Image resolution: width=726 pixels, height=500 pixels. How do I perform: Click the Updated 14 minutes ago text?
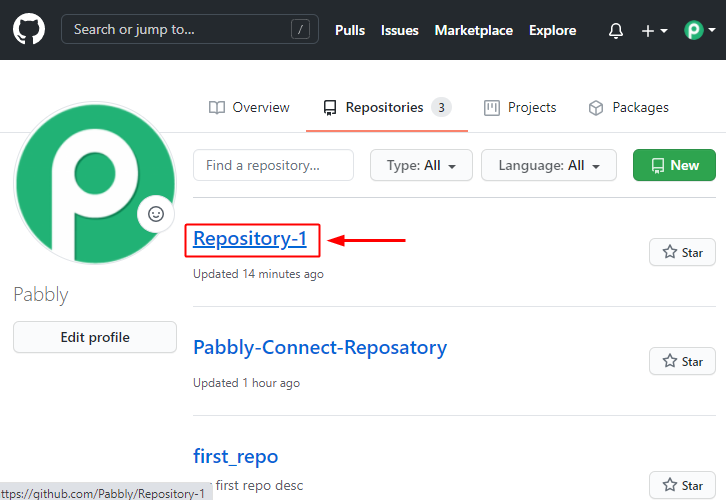coord(258,274)
